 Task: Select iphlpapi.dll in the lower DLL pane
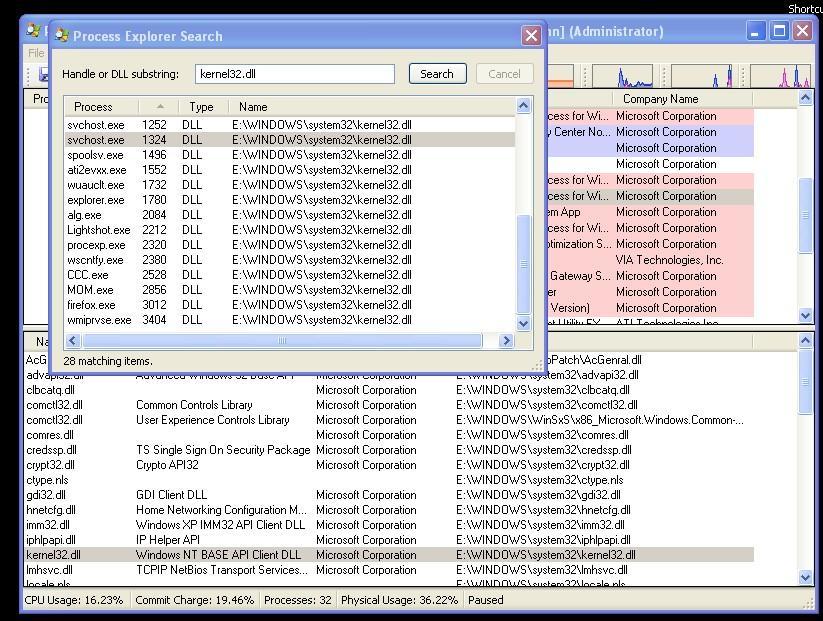point(389,540)
